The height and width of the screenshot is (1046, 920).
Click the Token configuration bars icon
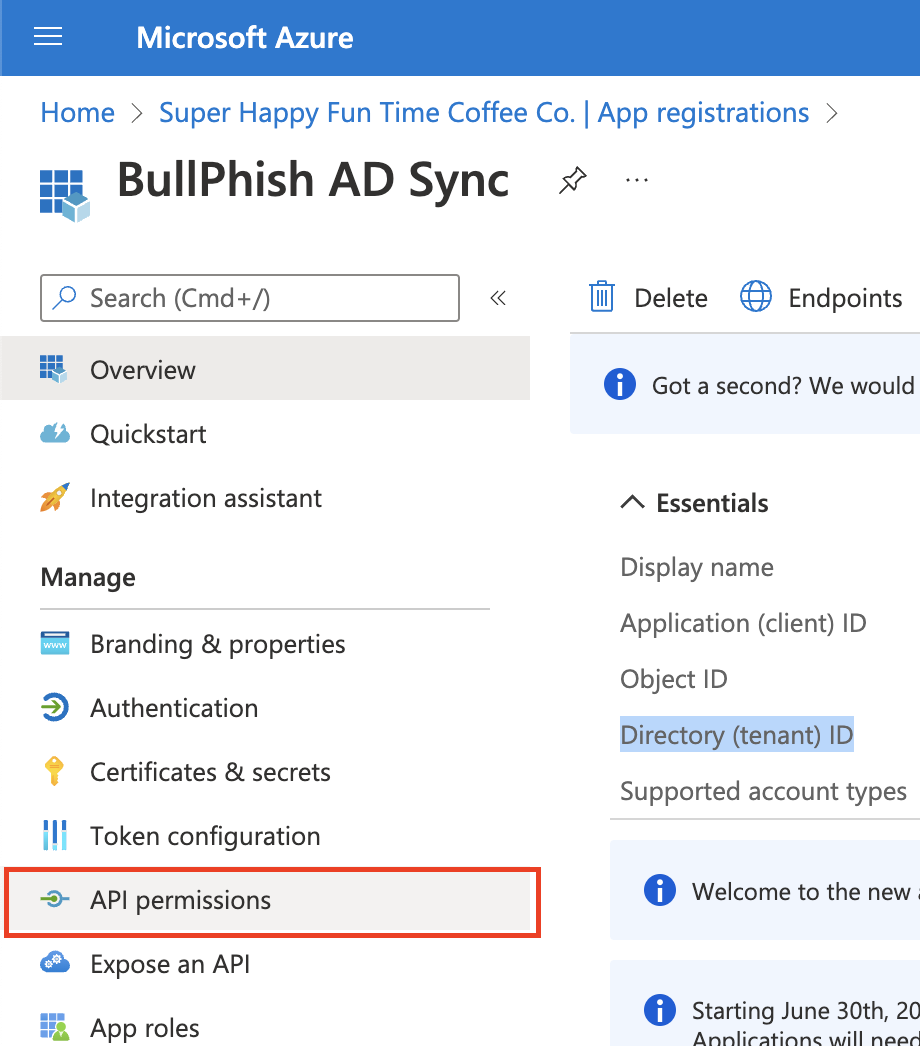pos(55,835)
